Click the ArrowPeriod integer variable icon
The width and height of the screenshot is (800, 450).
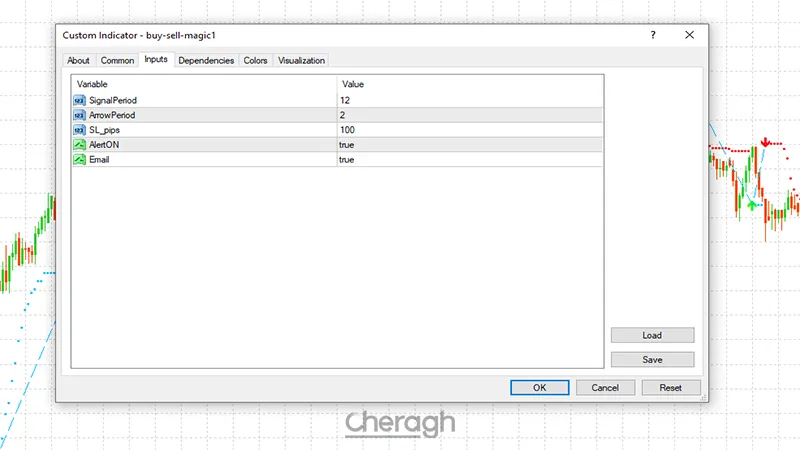click(80, 115)
